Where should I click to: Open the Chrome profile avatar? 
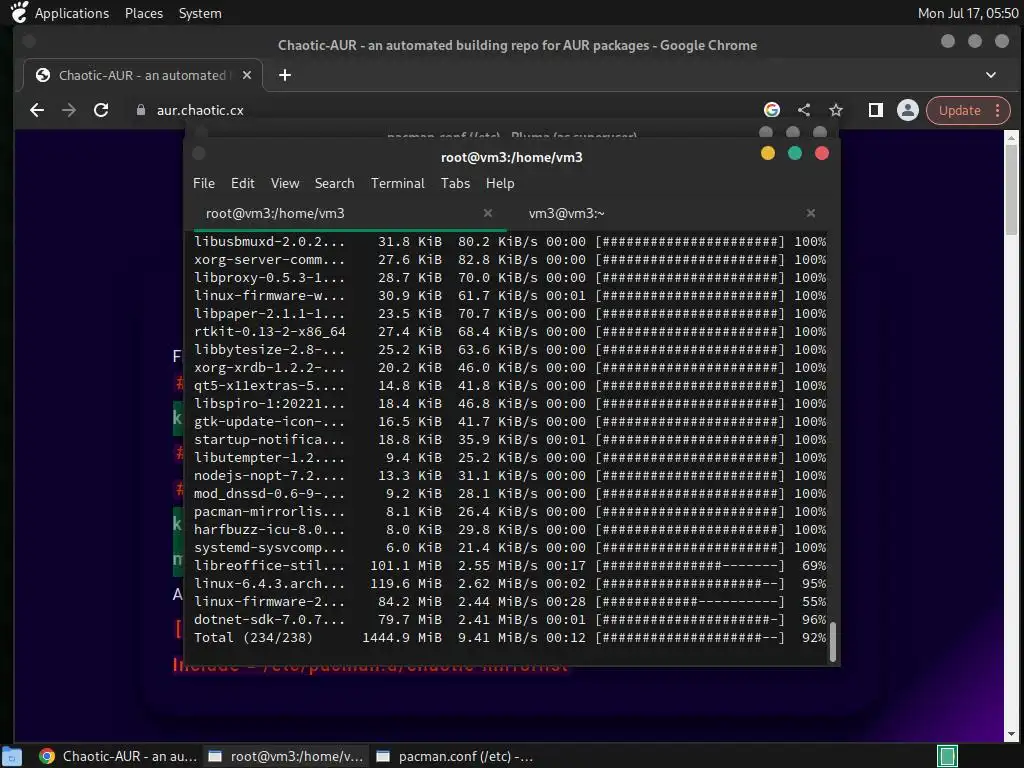[908, 110]
